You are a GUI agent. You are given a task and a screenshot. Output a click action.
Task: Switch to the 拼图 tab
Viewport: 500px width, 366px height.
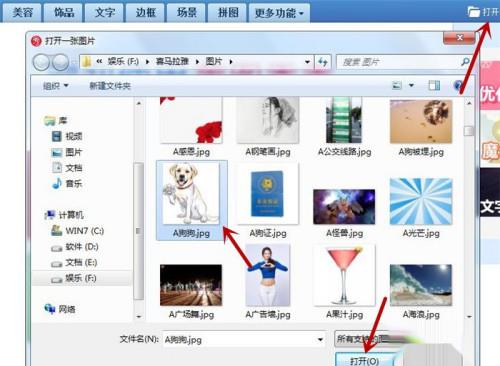[228, 13]
